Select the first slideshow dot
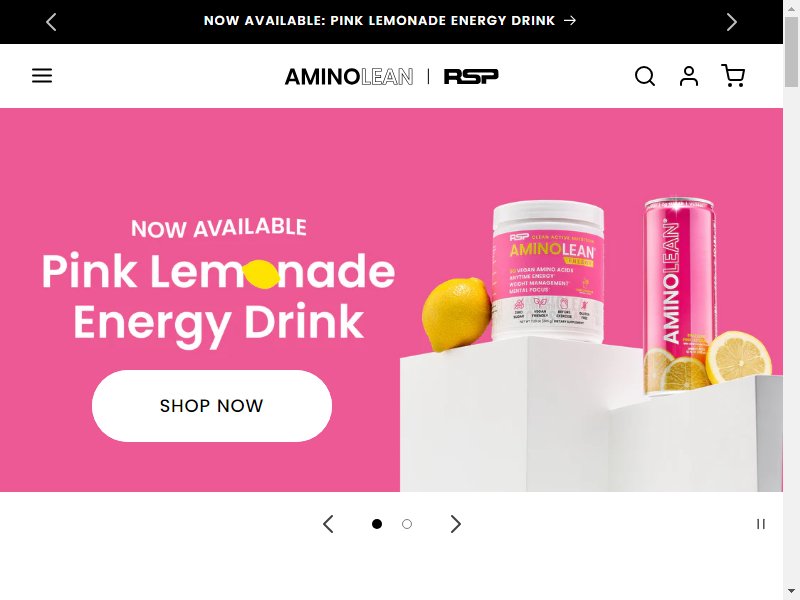 click(x=377, y=524)
